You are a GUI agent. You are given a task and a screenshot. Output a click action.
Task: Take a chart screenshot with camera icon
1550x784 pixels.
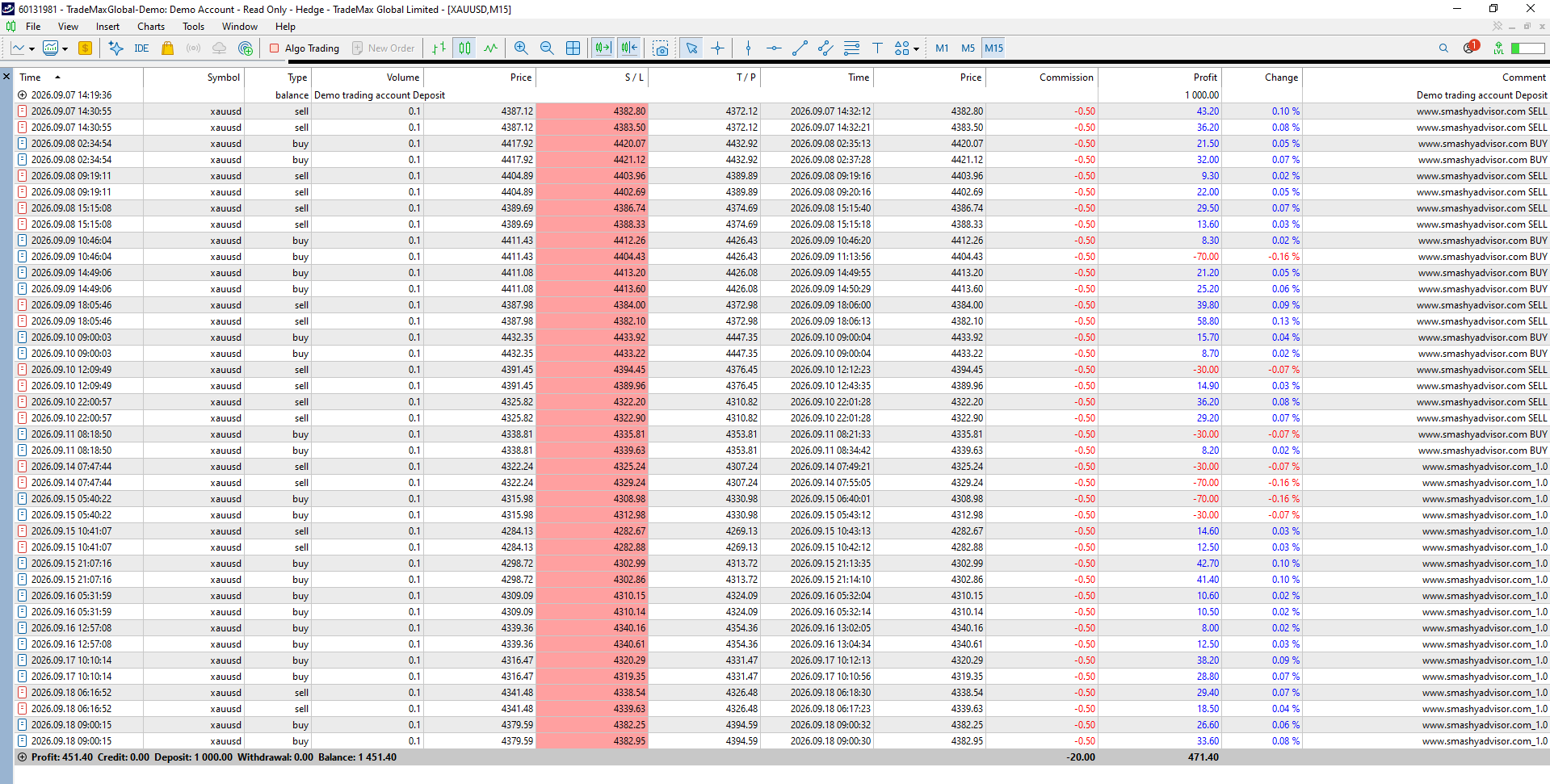point(661,48)
